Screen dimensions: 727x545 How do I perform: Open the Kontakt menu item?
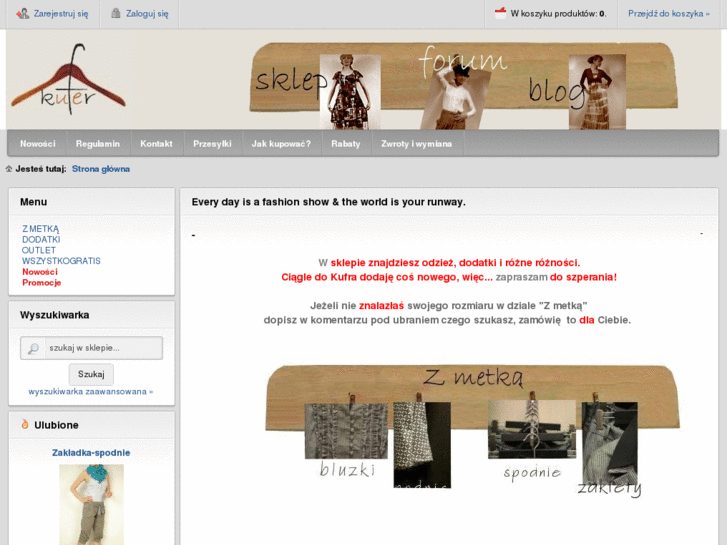156,144
